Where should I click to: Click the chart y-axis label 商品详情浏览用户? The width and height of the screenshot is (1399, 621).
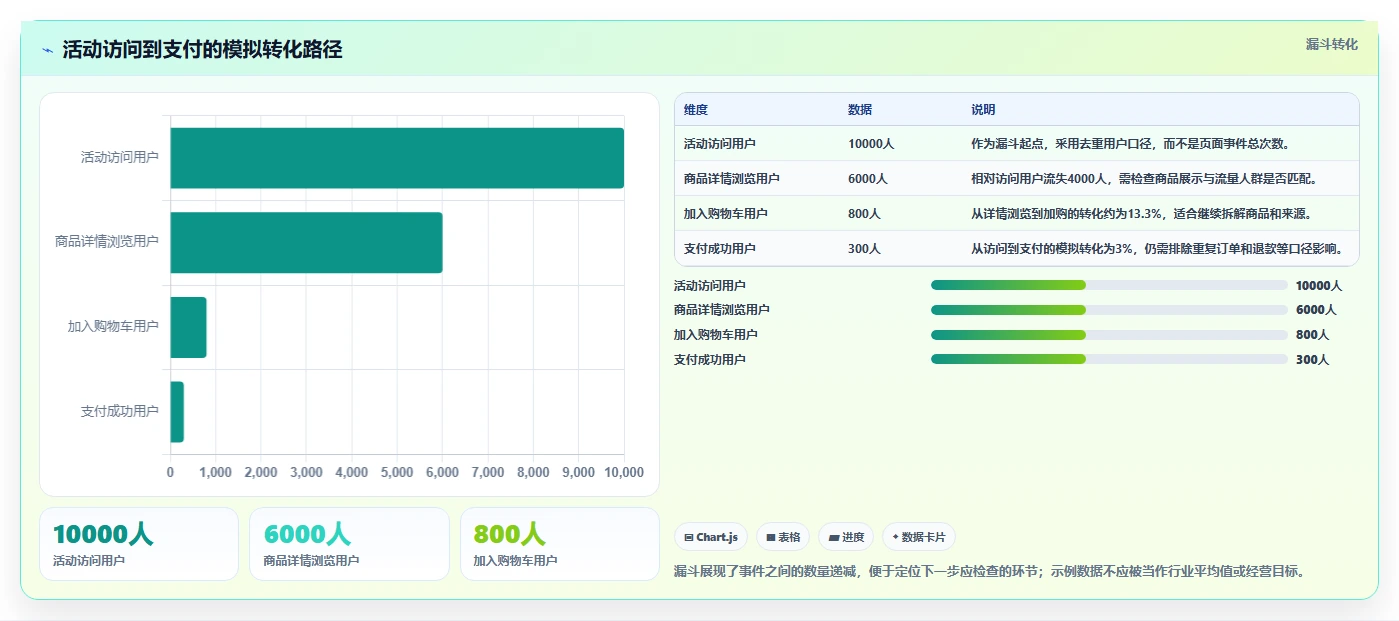[107, 242]
